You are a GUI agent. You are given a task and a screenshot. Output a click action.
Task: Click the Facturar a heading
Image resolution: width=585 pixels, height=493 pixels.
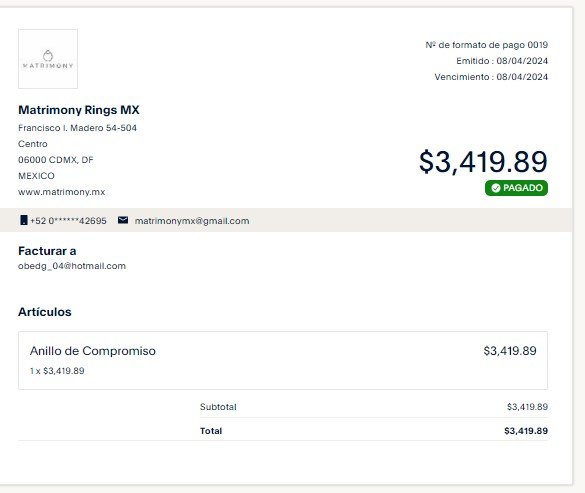click(47, 251)
